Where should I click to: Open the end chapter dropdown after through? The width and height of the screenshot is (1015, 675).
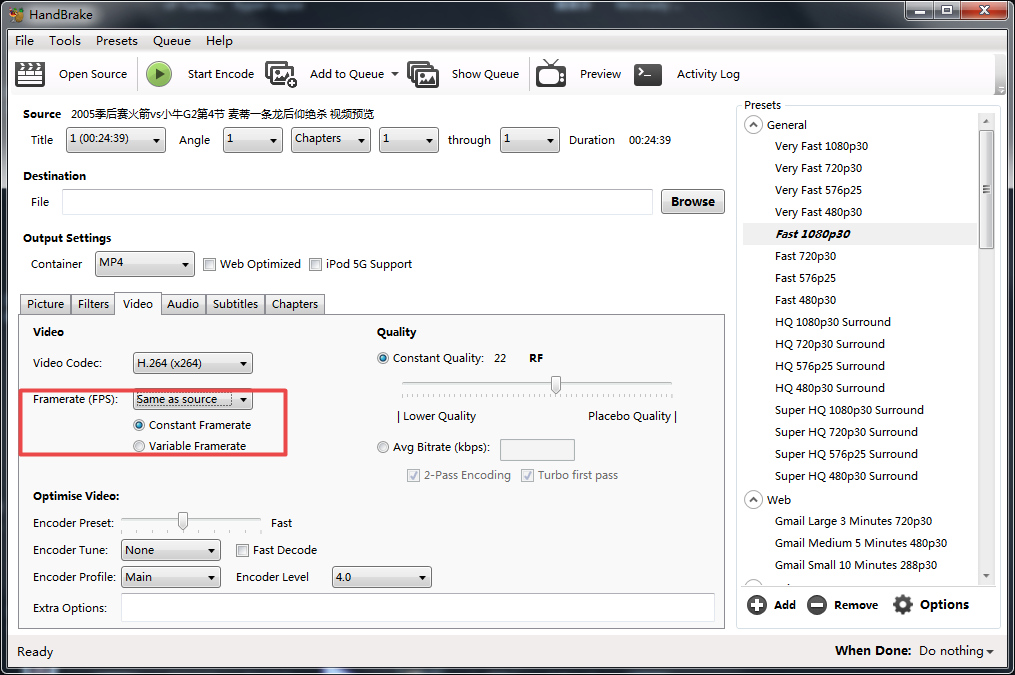point(530,140)
